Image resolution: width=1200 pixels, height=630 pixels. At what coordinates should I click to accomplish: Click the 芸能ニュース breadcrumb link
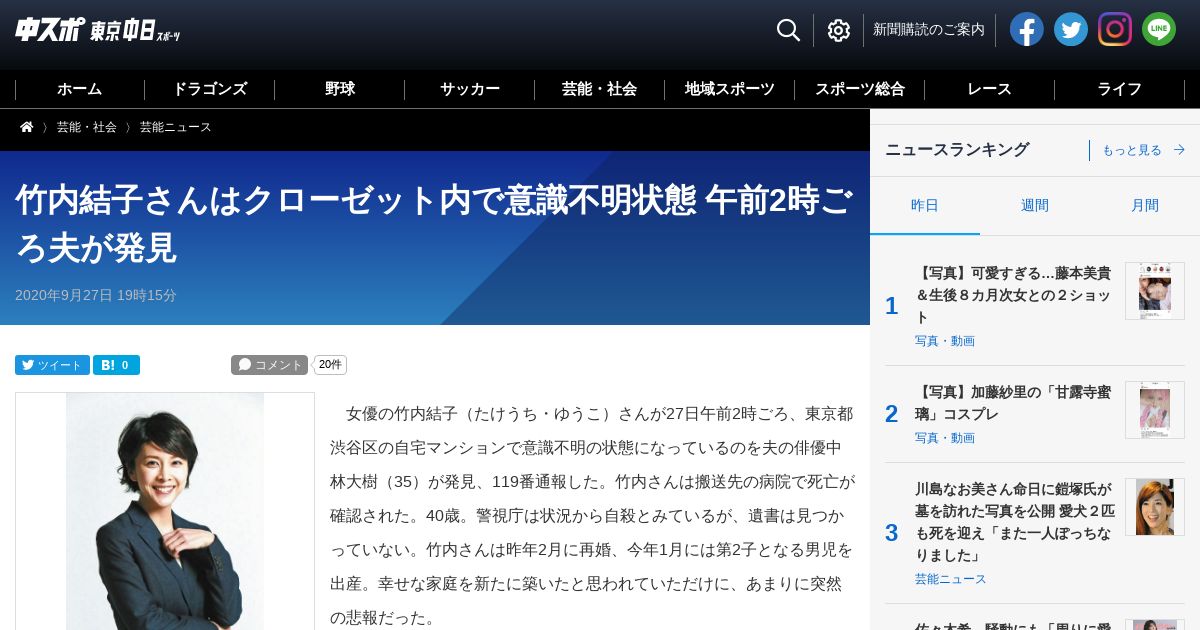176,127
